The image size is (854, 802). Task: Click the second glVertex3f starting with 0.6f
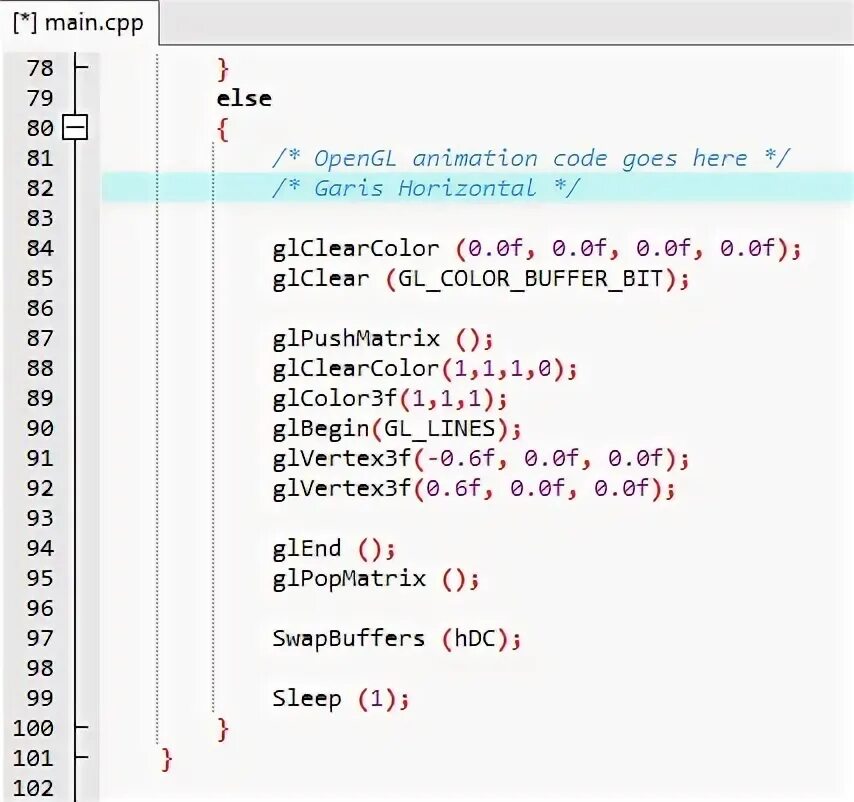tap(474, 488)
